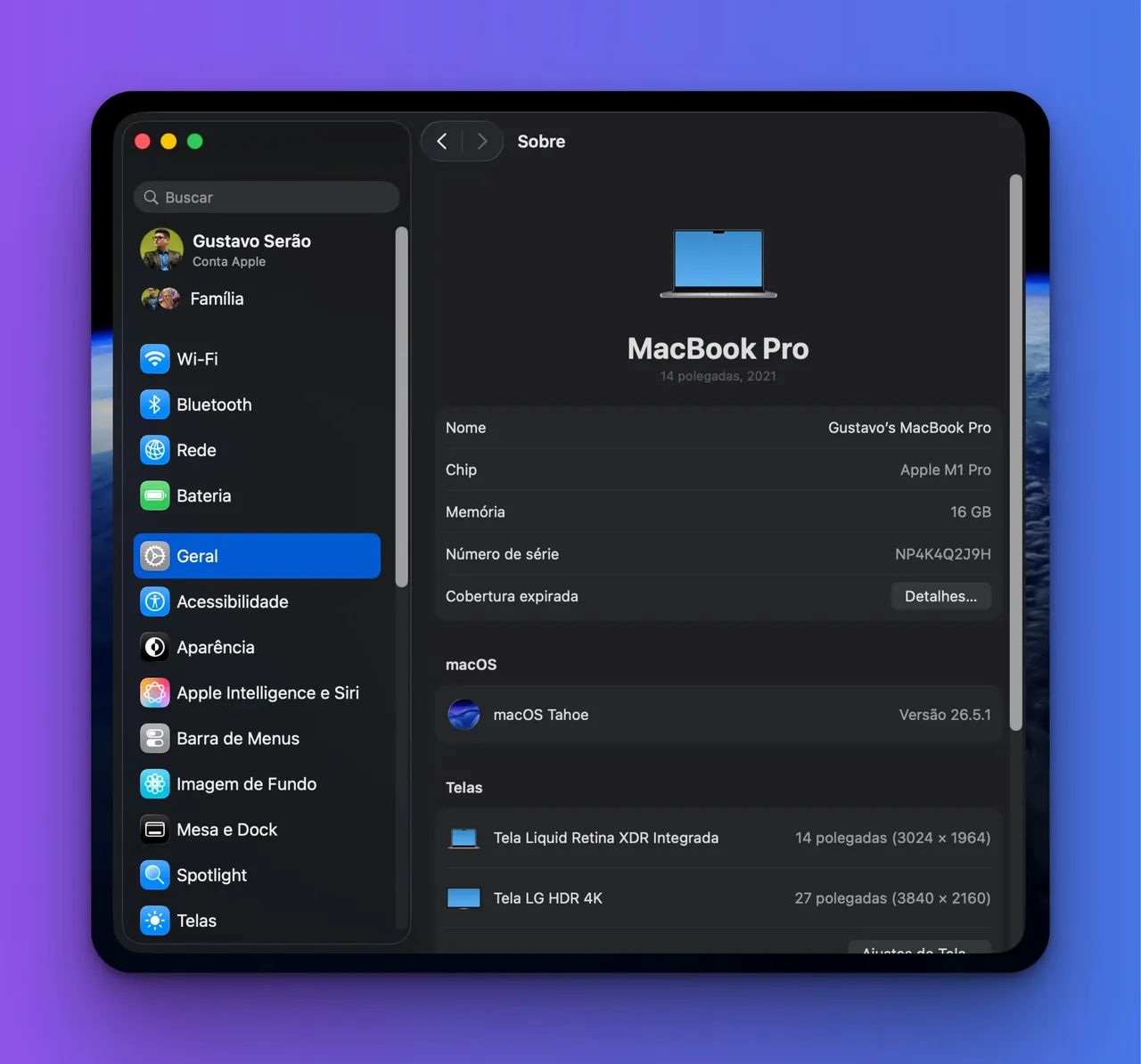Screen dimensions: 1141x1064
Task: Click the Família avatars icon
Action: click(161, 299)
